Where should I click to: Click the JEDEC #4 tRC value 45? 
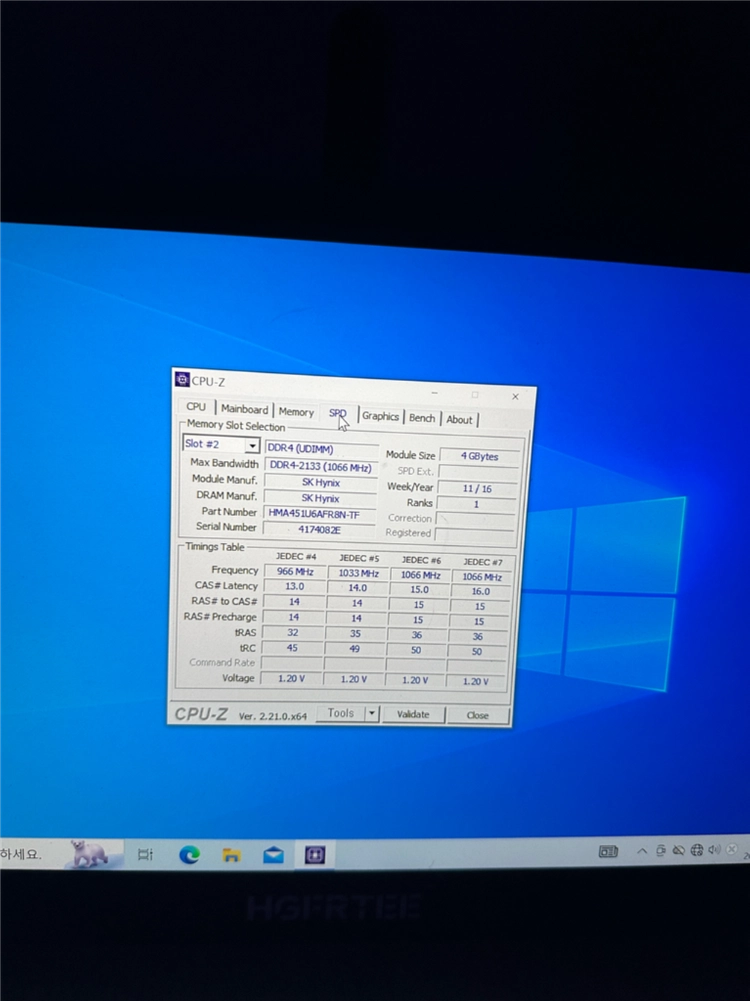(292, 648)
